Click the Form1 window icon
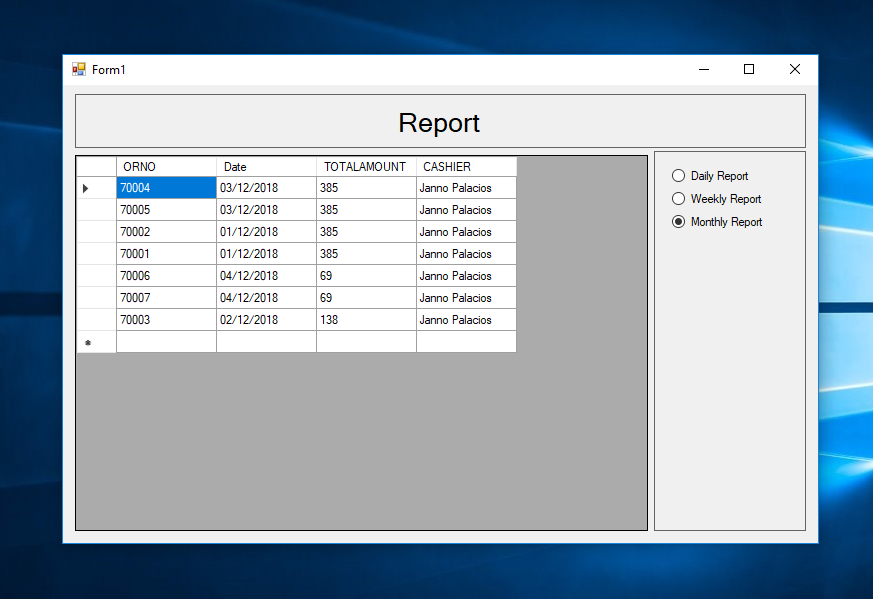 (x=79, y=69)
